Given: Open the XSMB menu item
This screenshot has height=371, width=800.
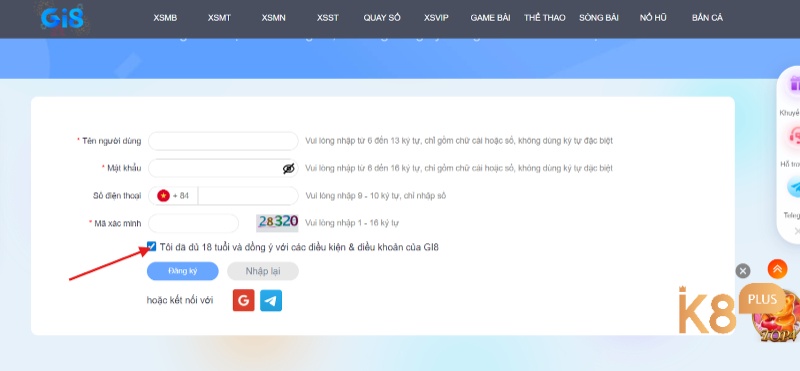Looking at the screenshot, I should [x=165, y=18].
